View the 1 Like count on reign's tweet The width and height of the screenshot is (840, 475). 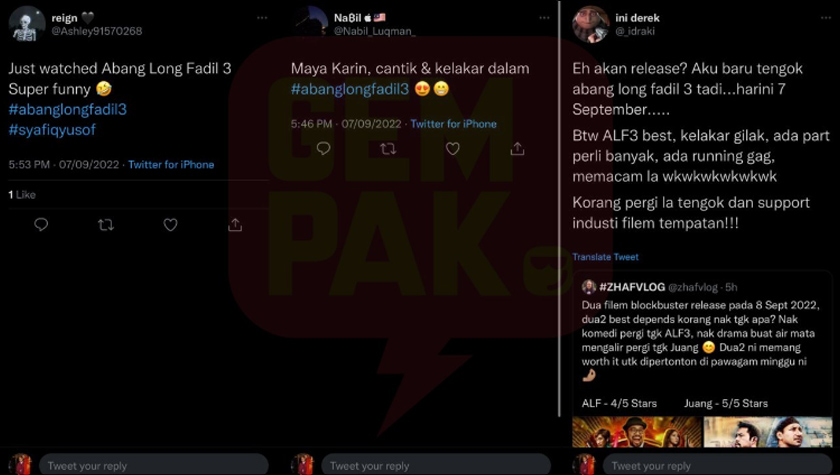pyautogui.click(x=22, y=195)
